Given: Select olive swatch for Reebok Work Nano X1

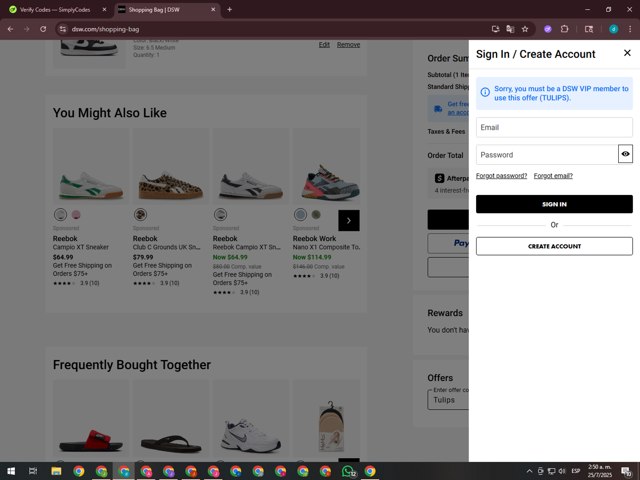Looking at the screenshot, I should tap(316, 215).
